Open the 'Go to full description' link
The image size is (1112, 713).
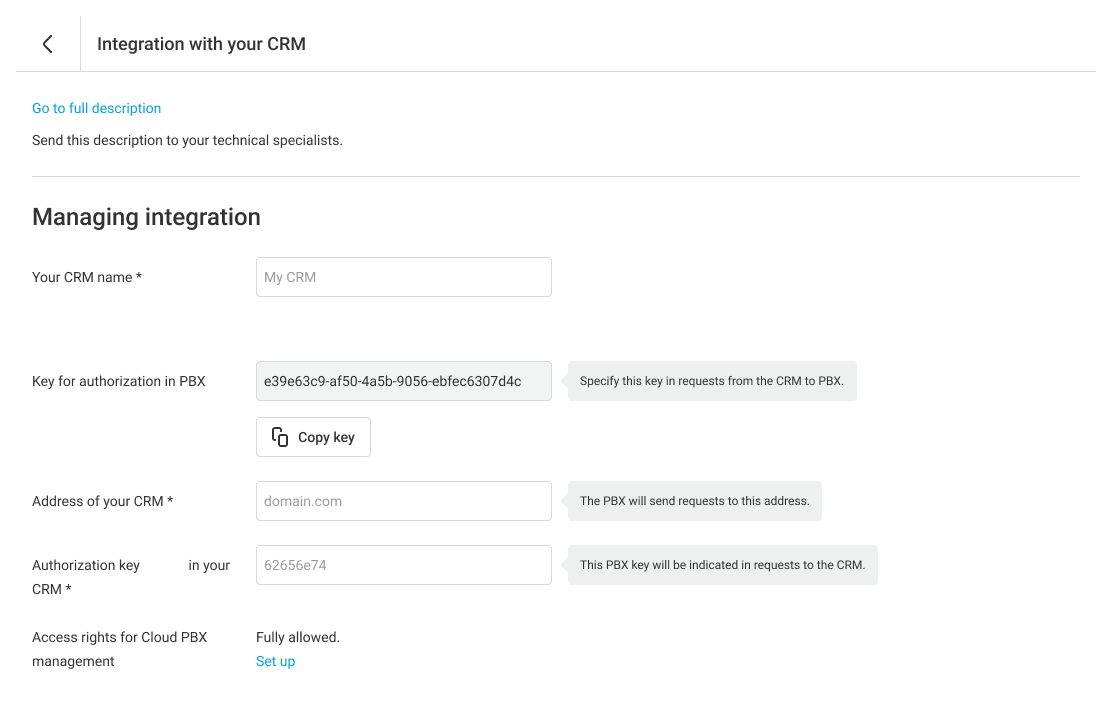[x=96, y=108]
